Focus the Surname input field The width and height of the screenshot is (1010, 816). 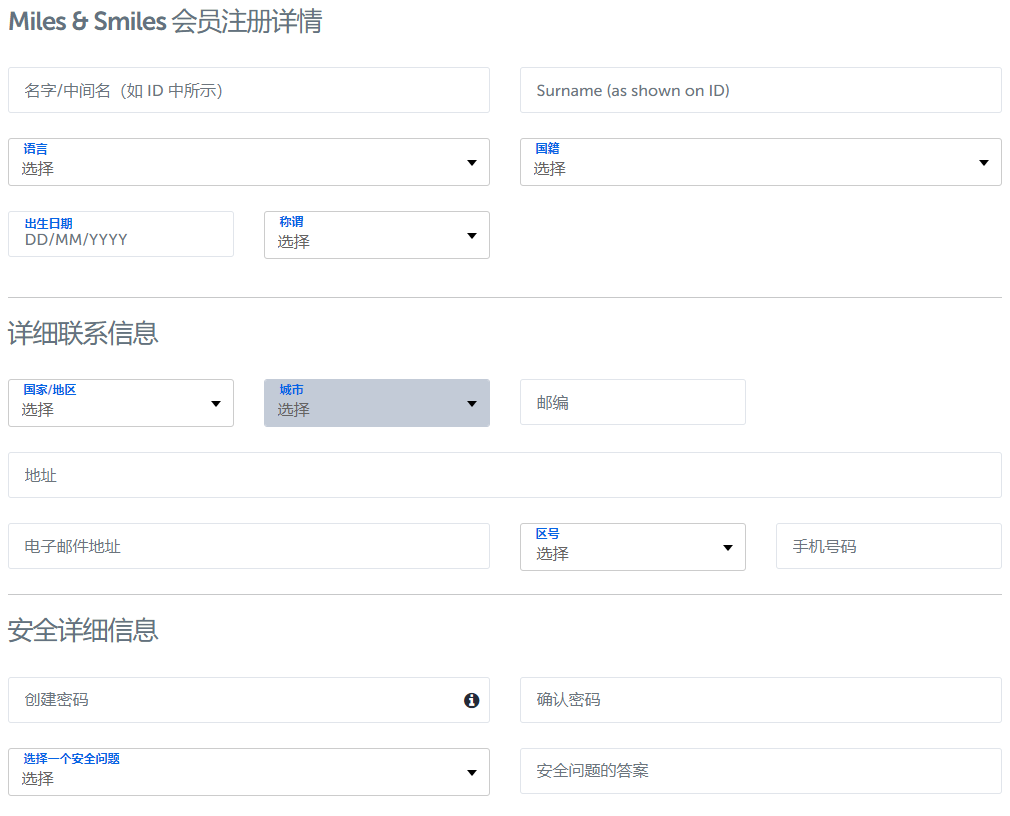coord(760,90)
